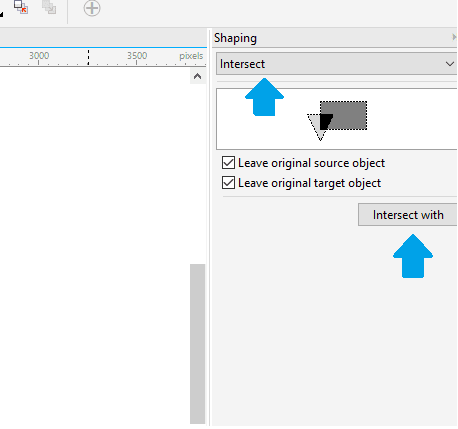Click the 'Leave original source object' label text
The width and height of the screenshot is (458, 429).
[311, 163]
